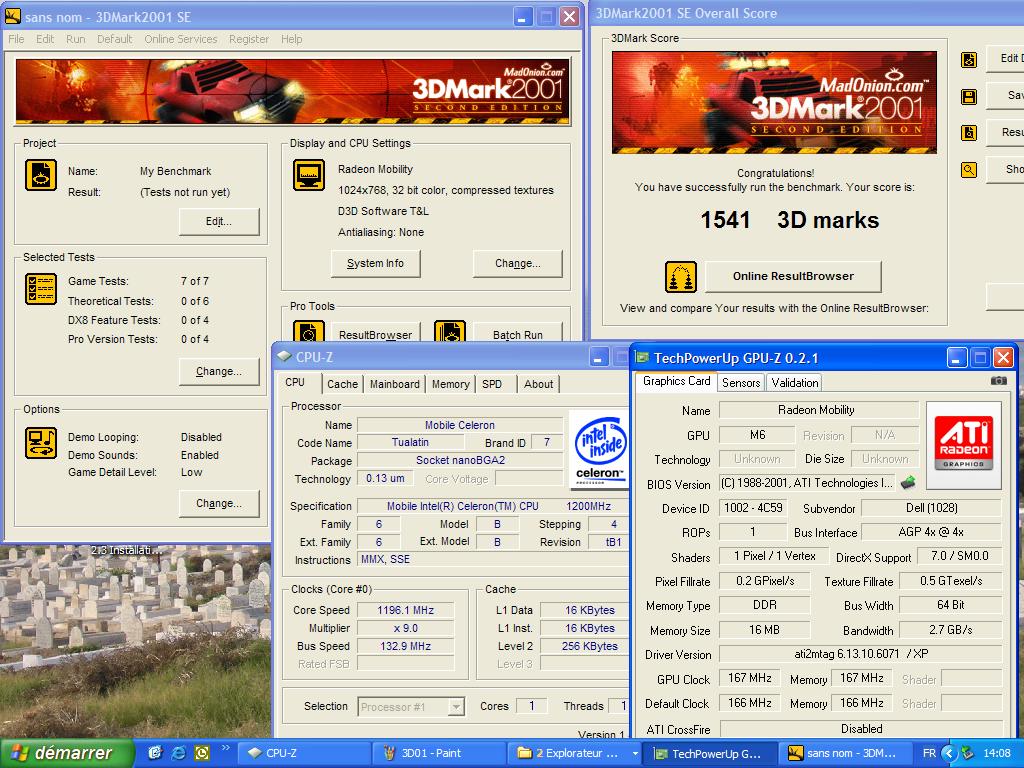
Task: Click the ATI Radeon logo in GPU-Z
Action: [964, 445]
